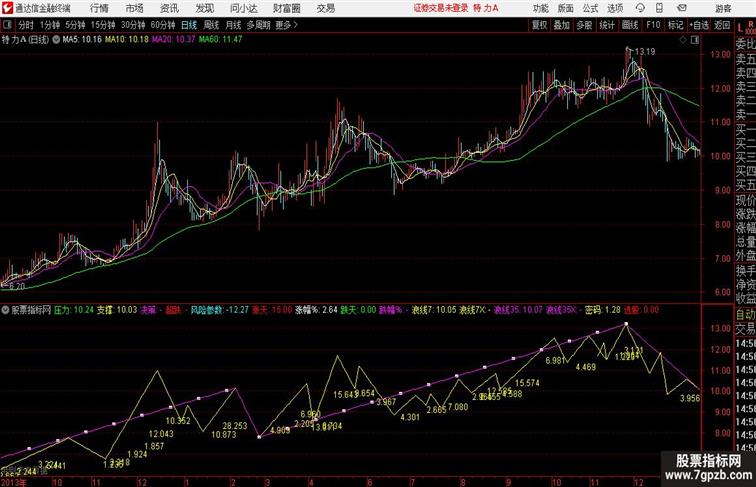This screenshot has width=756, height=487.
Task: Switch to the 月线 monthly tab
Action: [x=233, y=25]
